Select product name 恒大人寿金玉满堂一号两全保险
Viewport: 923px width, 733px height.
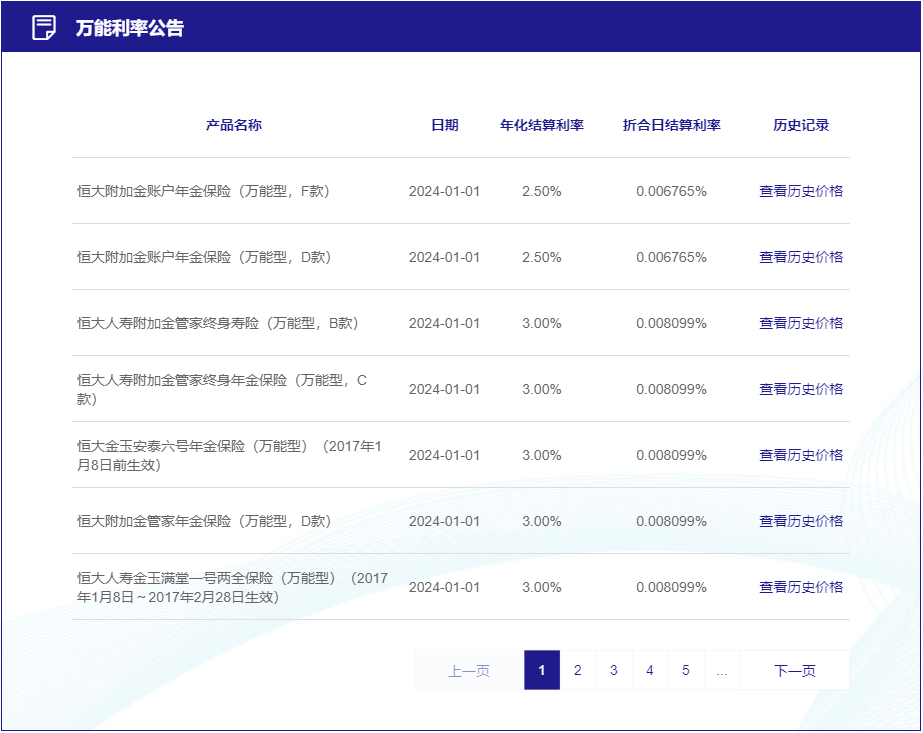coord(233,587)
